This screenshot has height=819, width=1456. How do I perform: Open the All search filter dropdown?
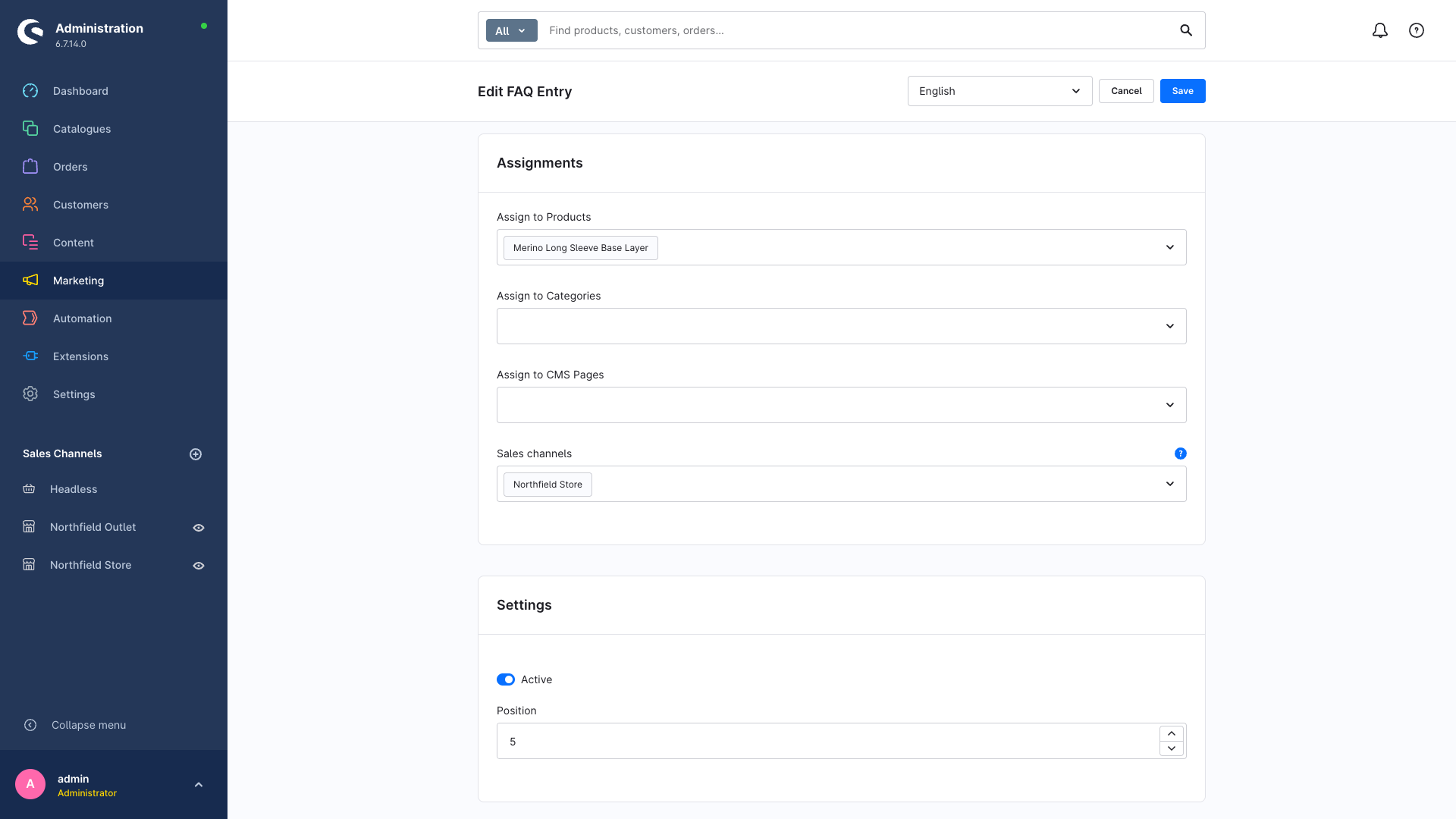512,30
